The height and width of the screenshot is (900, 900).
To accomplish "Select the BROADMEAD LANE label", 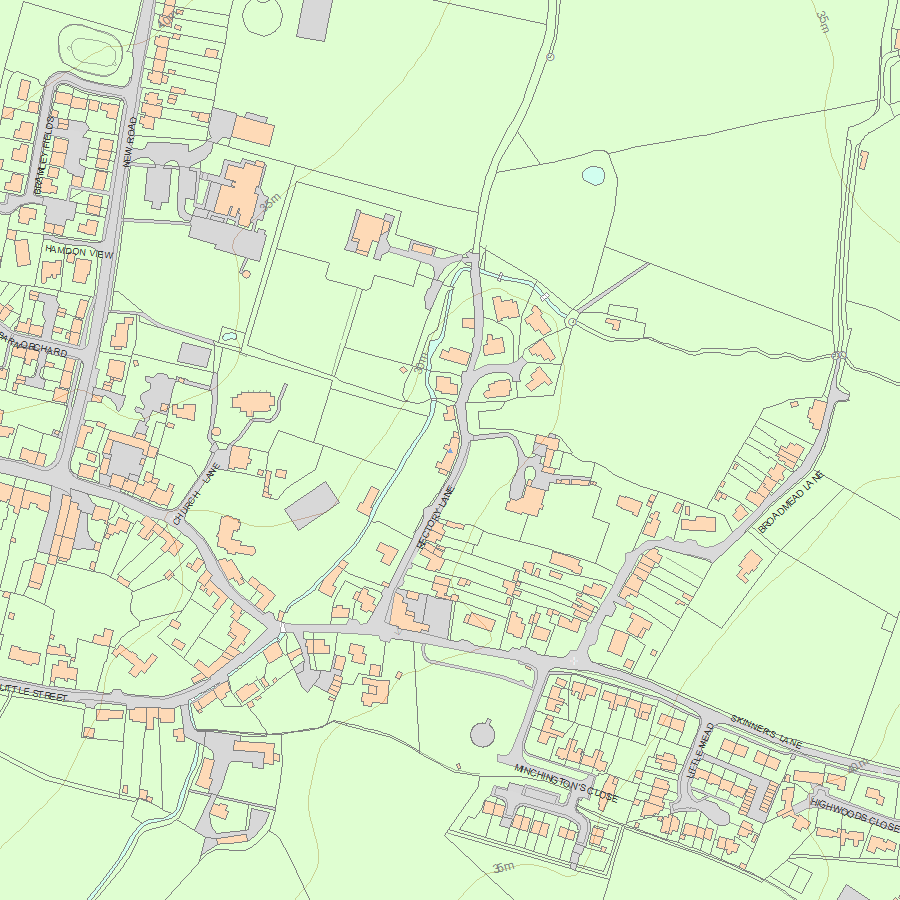I will pyautogui.click(x=790, y=502).
